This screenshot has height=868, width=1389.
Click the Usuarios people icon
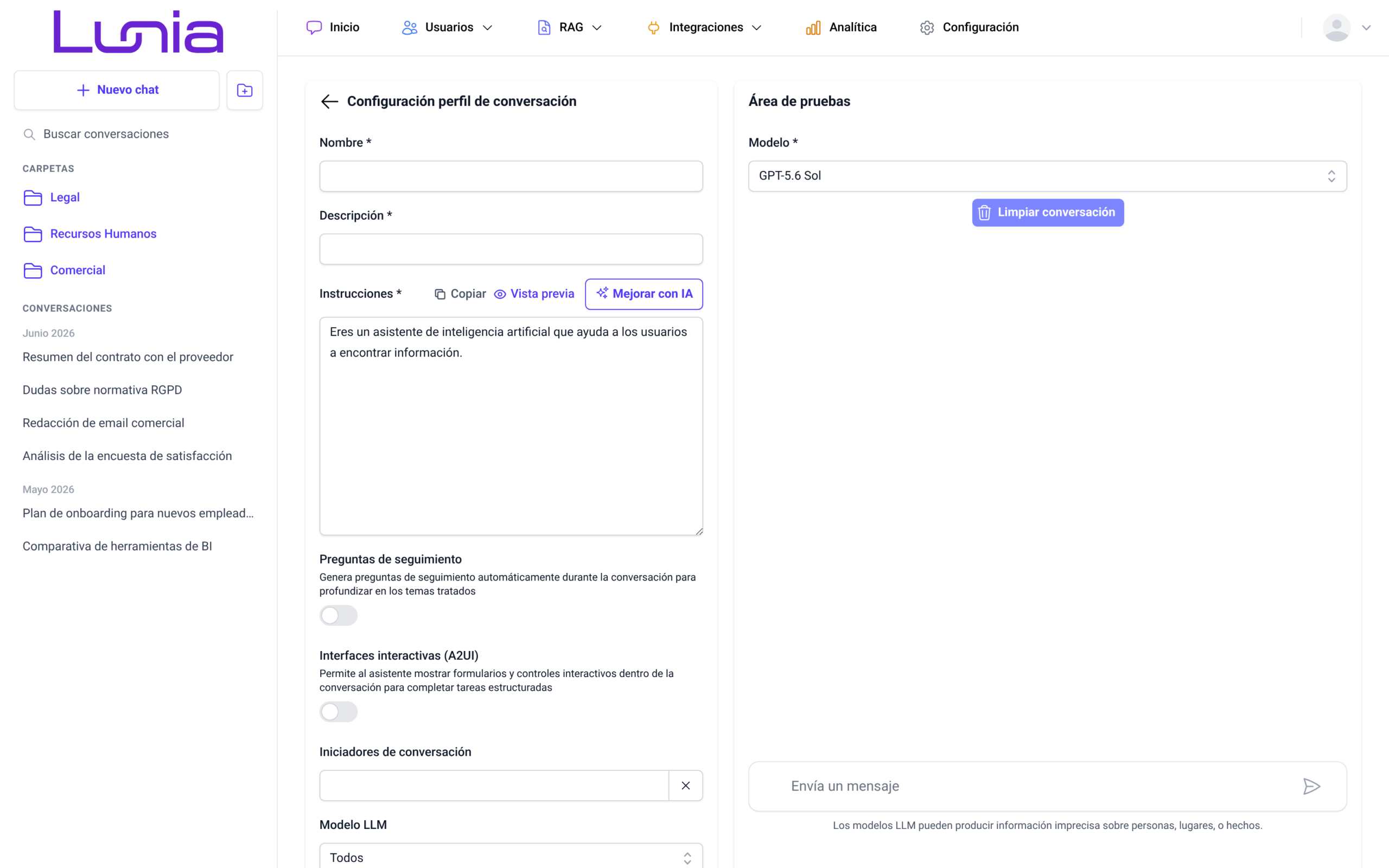tap(409, 28)
